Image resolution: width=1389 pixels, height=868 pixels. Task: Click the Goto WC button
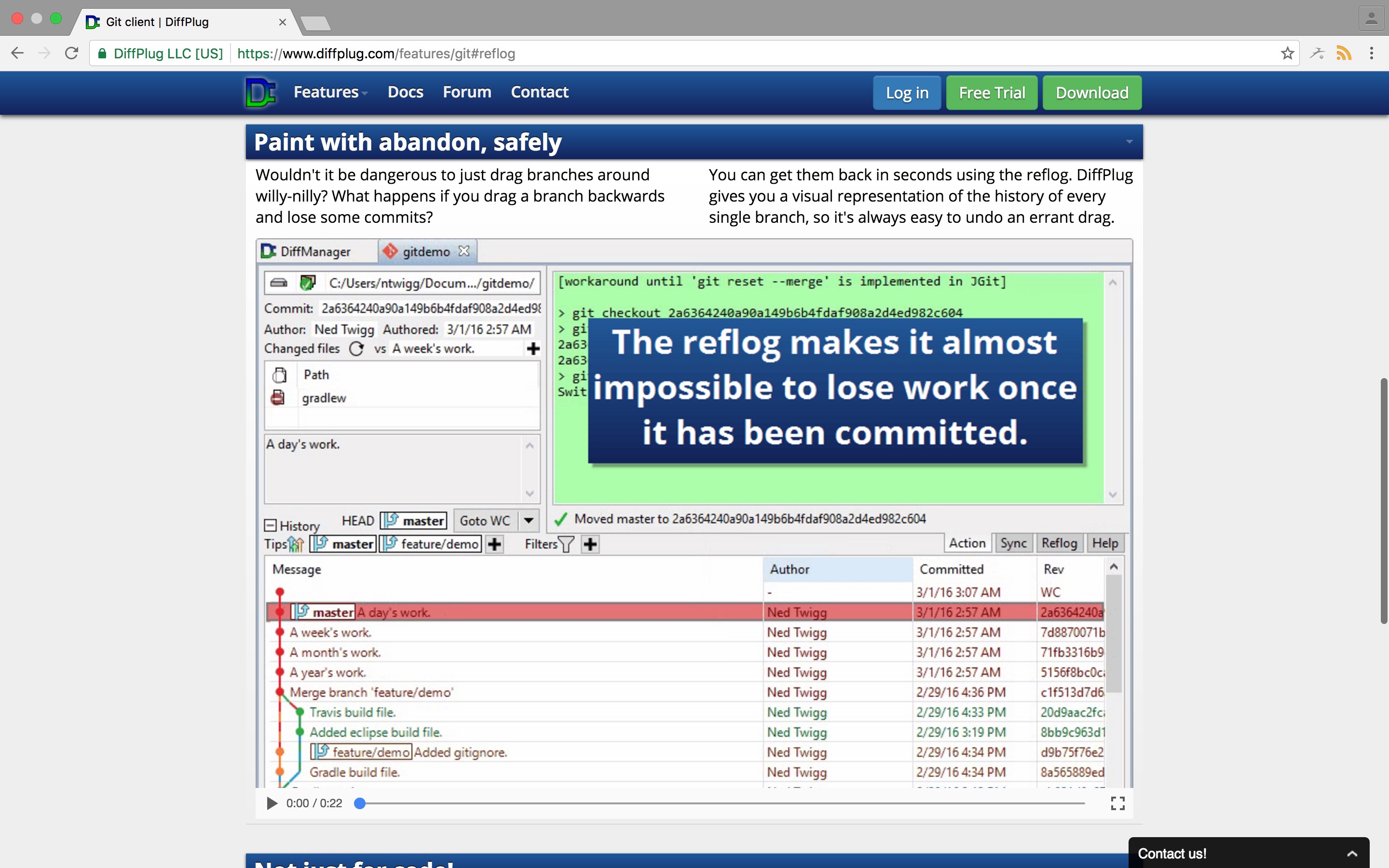(x=485, y=521)
